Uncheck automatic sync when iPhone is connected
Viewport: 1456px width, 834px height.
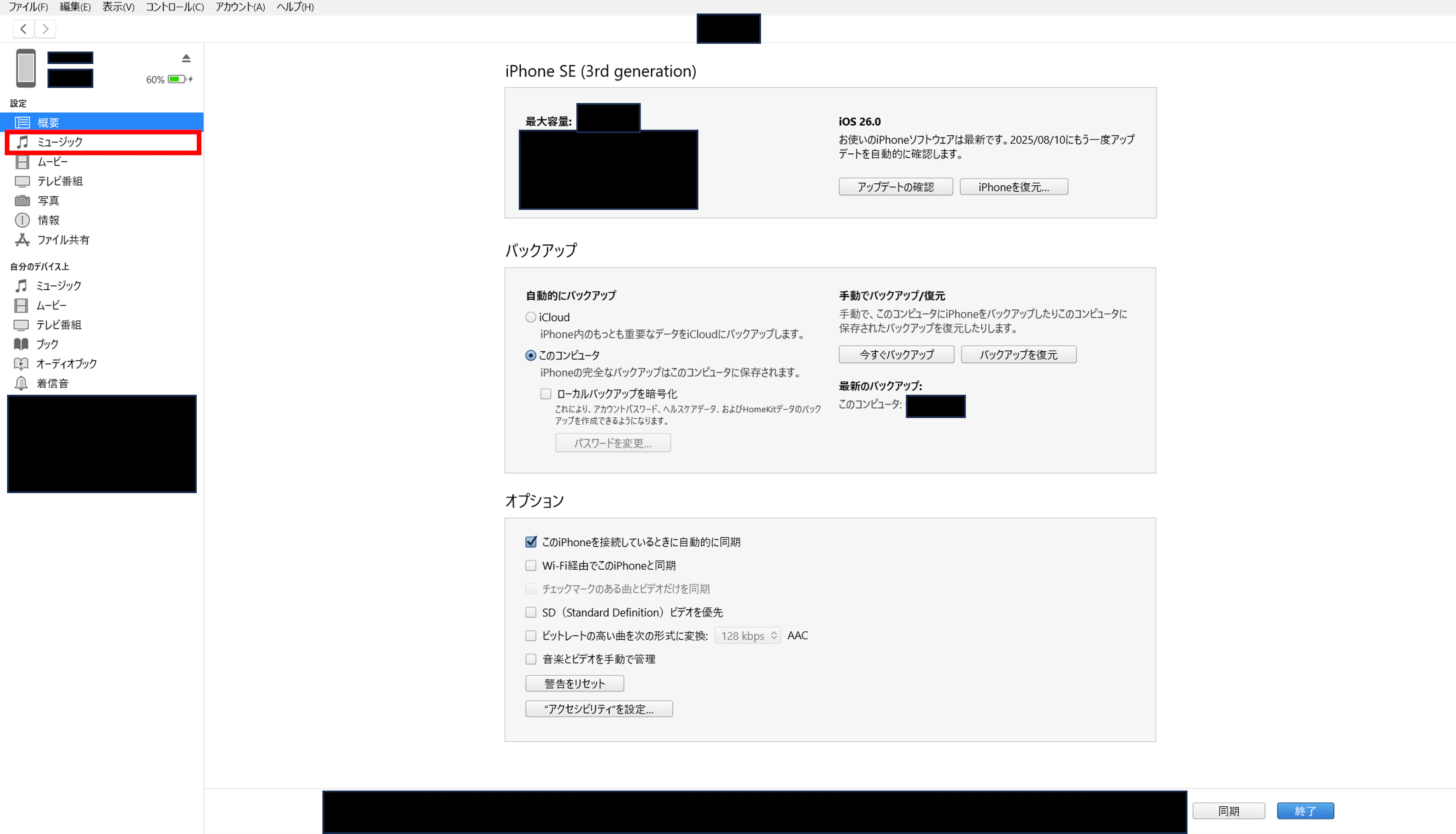click(531, 542)
